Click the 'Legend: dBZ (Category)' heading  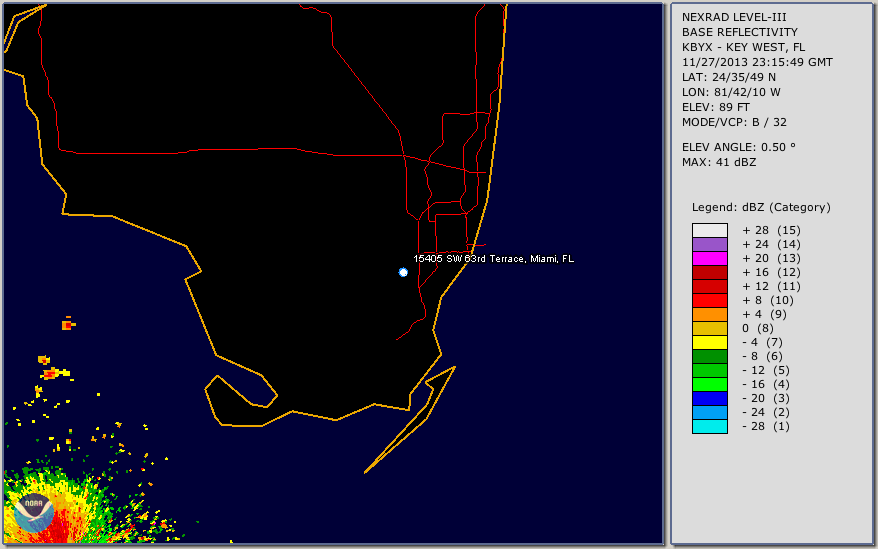(x=761, y=207)
